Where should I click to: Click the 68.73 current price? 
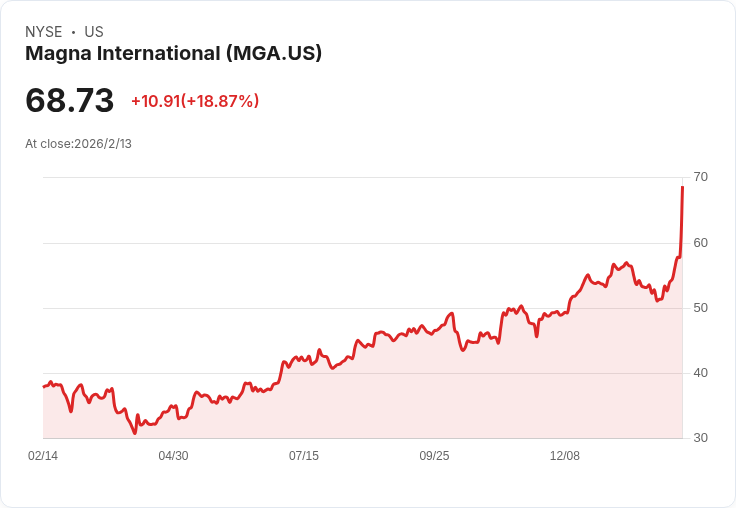point(70,101)
